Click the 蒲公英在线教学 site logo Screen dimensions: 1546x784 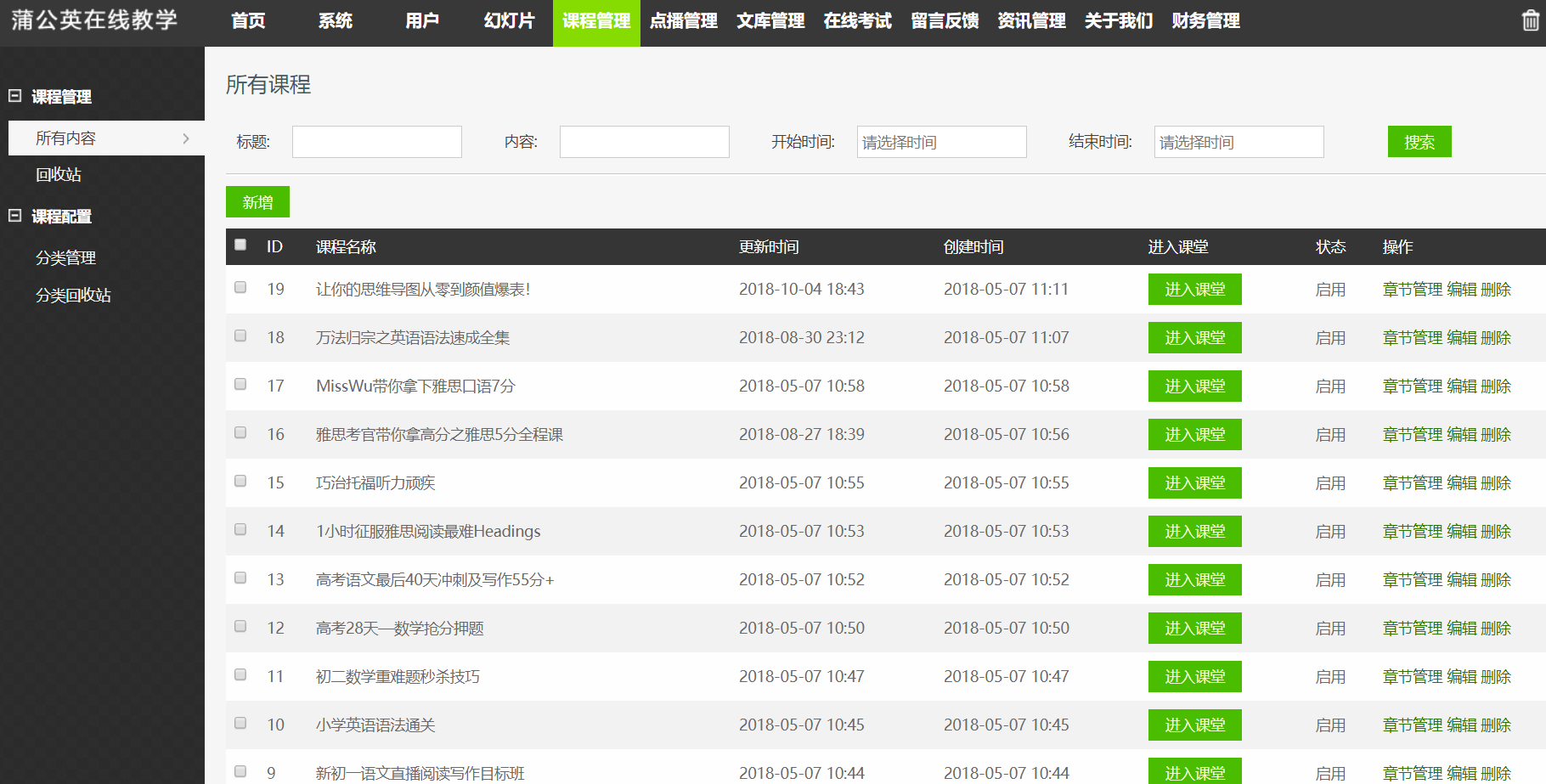point(94,20)
